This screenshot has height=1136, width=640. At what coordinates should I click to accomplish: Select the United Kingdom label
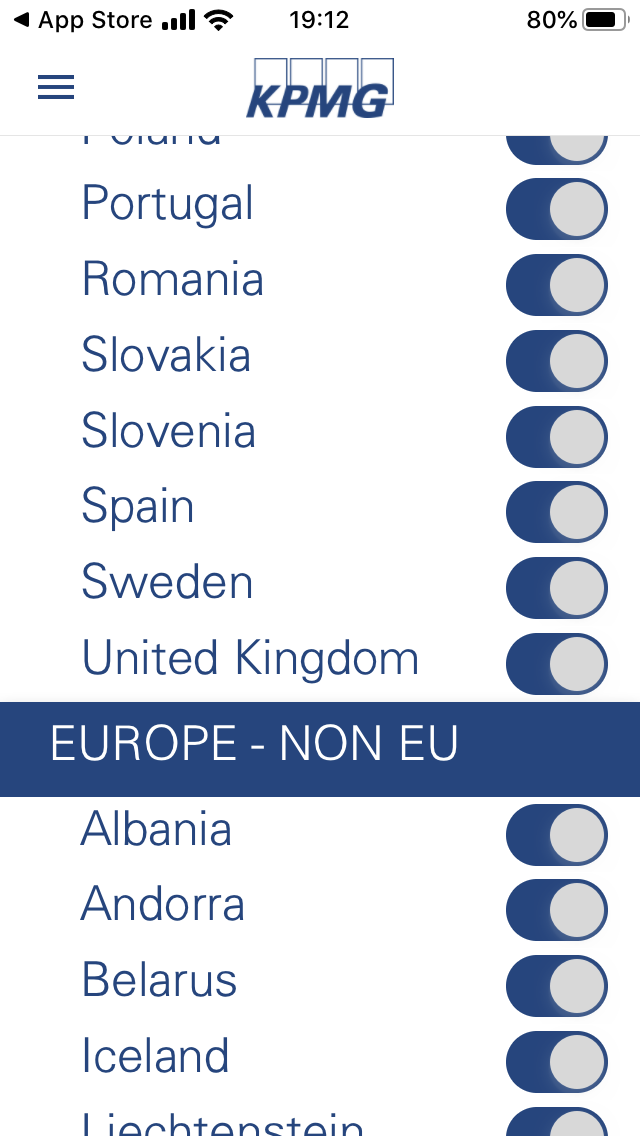click(250, 659)
